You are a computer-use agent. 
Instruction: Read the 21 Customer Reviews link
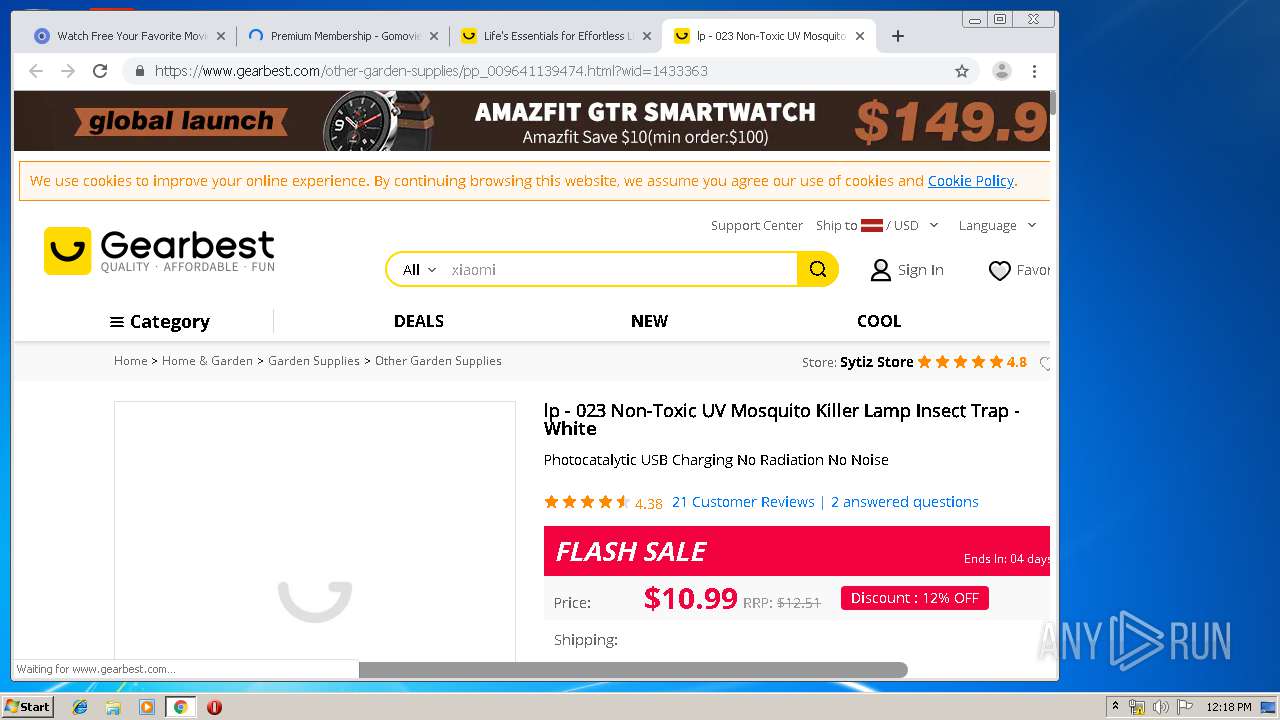743,502
